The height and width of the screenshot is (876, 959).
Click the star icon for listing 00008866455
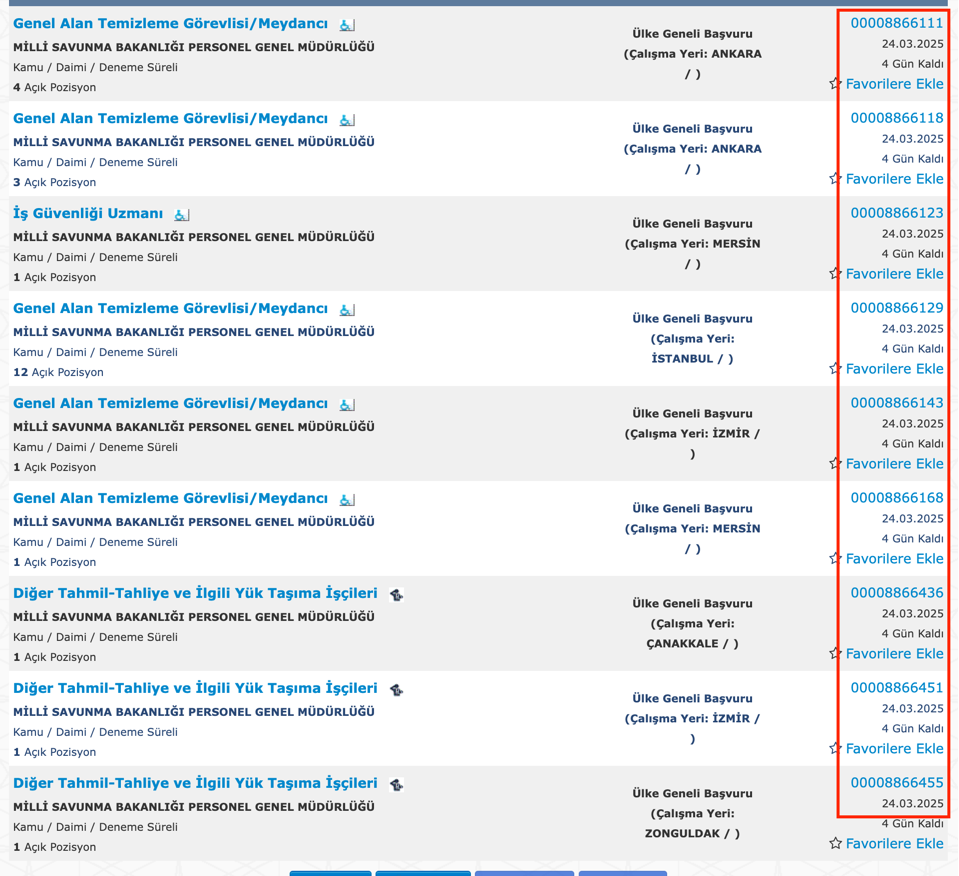pyautogui.click(x=835, y=844)
